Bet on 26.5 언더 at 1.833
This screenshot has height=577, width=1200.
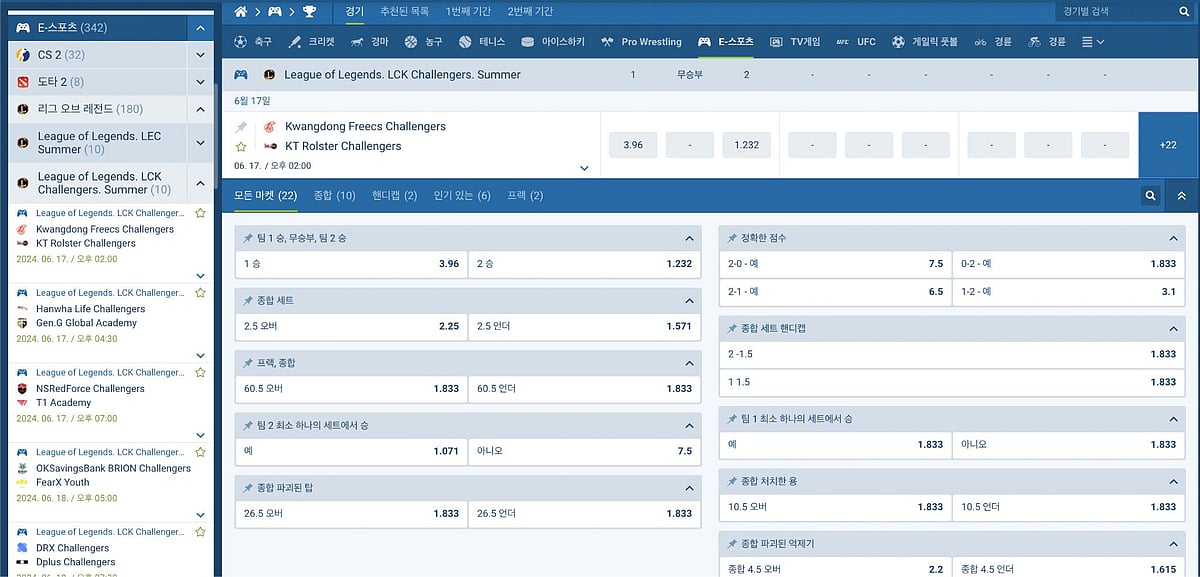584,513
